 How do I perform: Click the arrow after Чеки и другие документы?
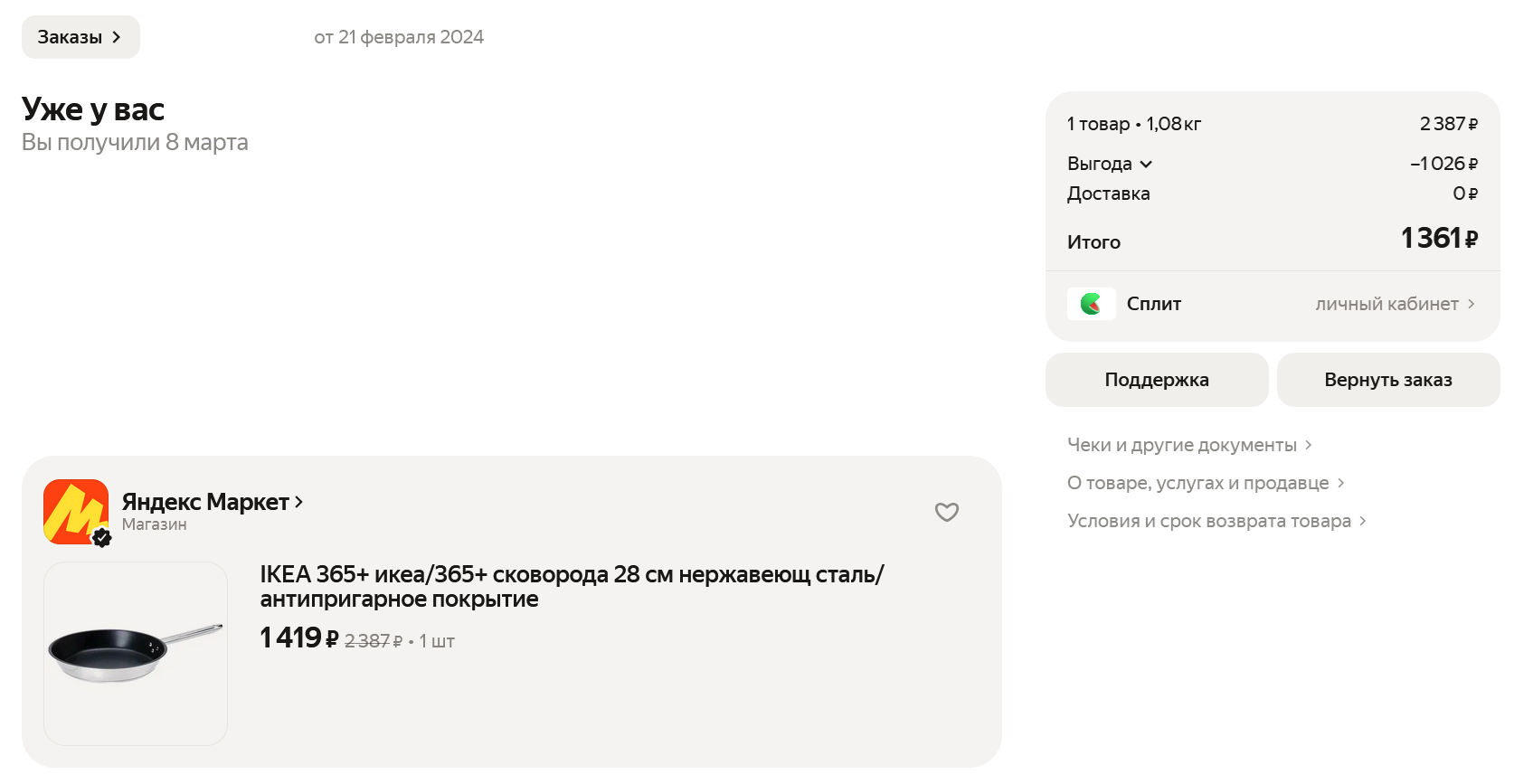1308,445
